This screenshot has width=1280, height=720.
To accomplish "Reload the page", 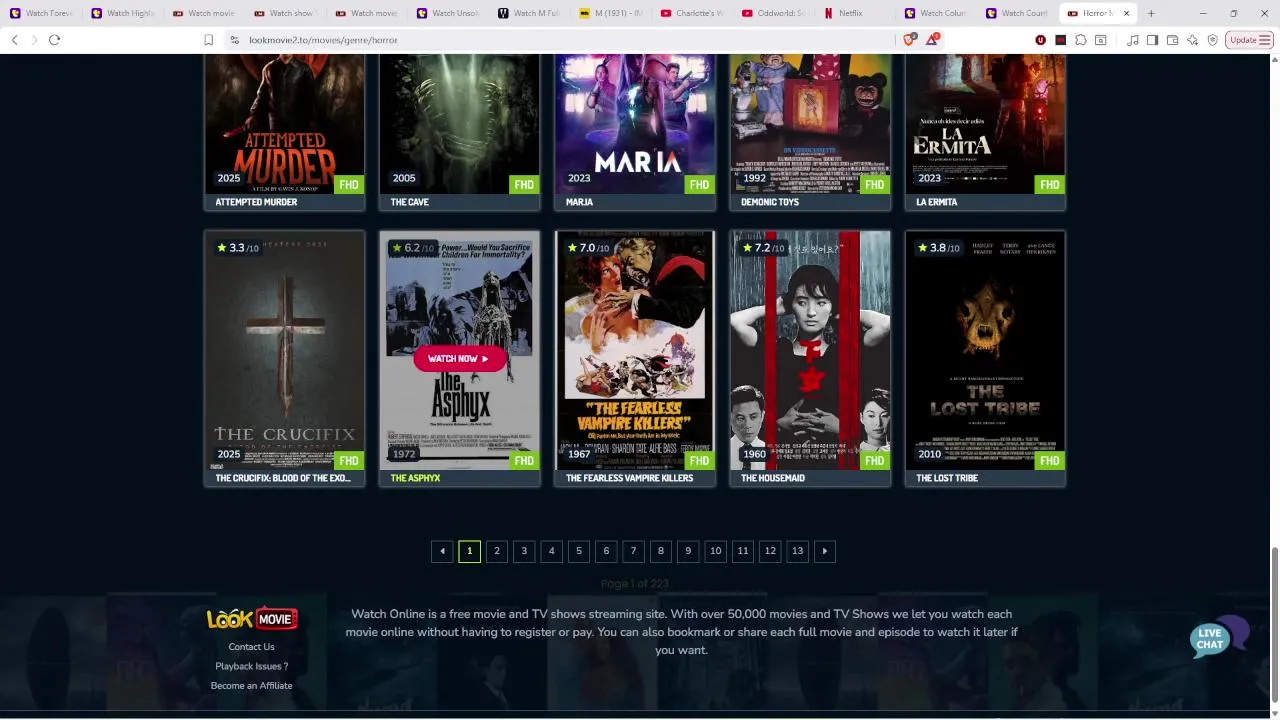I will [54, 40].
